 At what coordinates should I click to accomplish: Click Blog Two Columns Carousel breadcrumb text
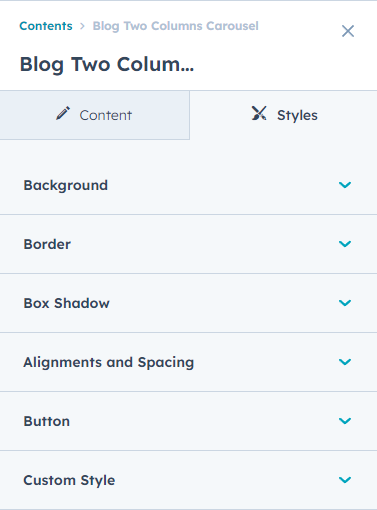(175, 26)
